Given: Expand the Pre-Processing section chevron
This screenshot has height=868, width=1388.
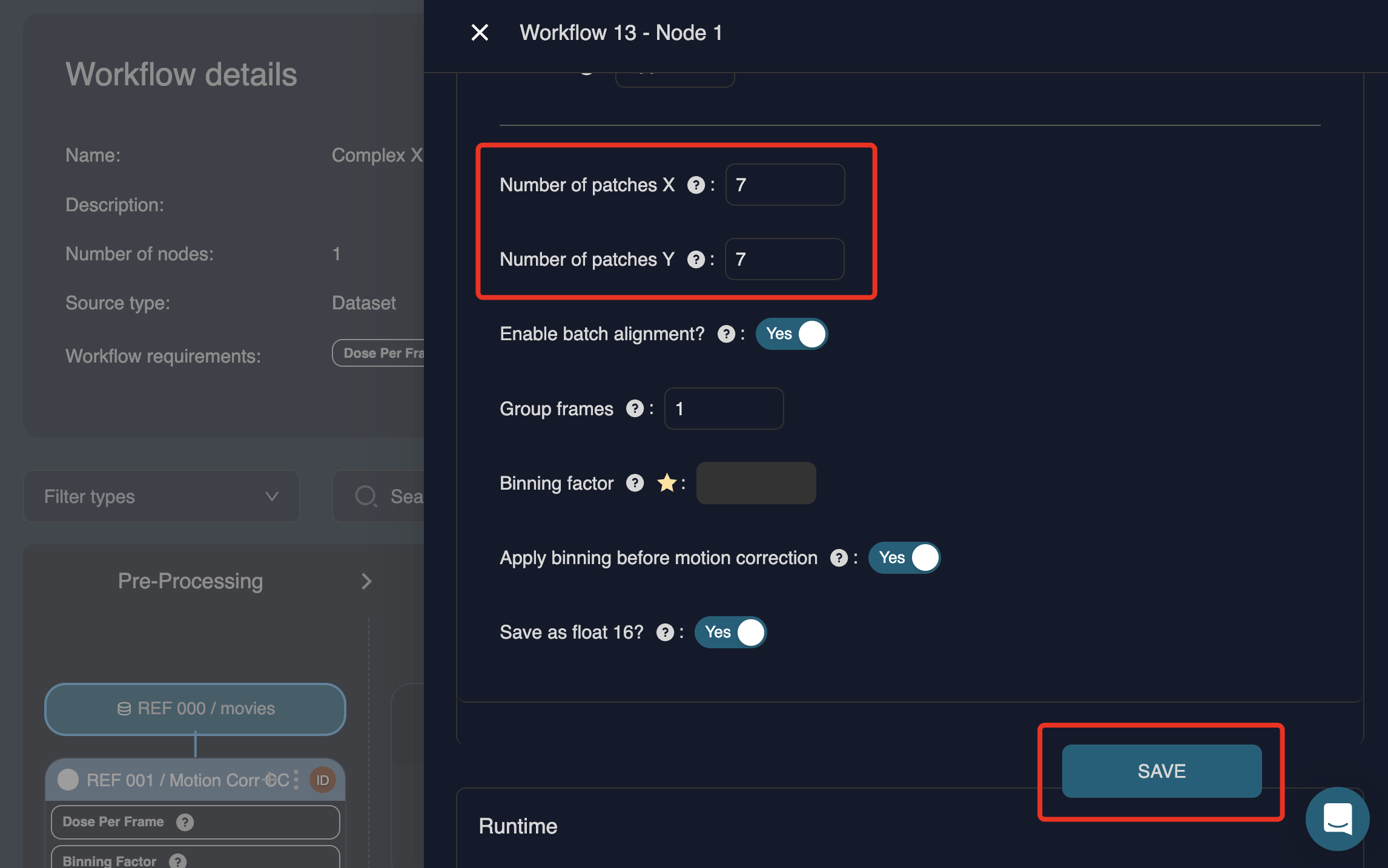Looking at the screenshot, I should point(366,582).
